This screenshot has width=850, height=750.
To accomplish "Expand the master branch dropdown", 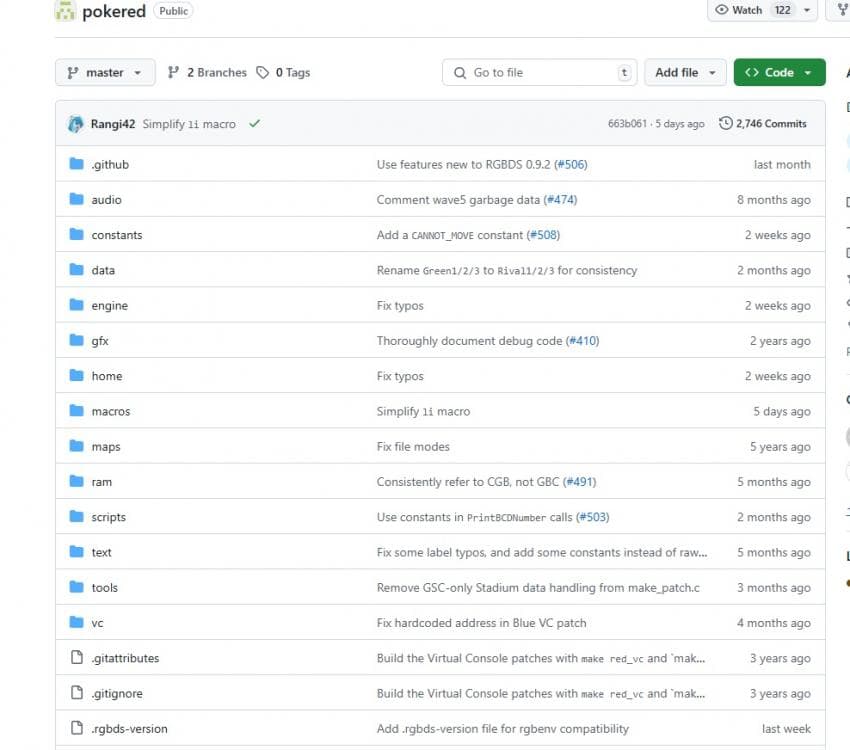I will 105,73.
